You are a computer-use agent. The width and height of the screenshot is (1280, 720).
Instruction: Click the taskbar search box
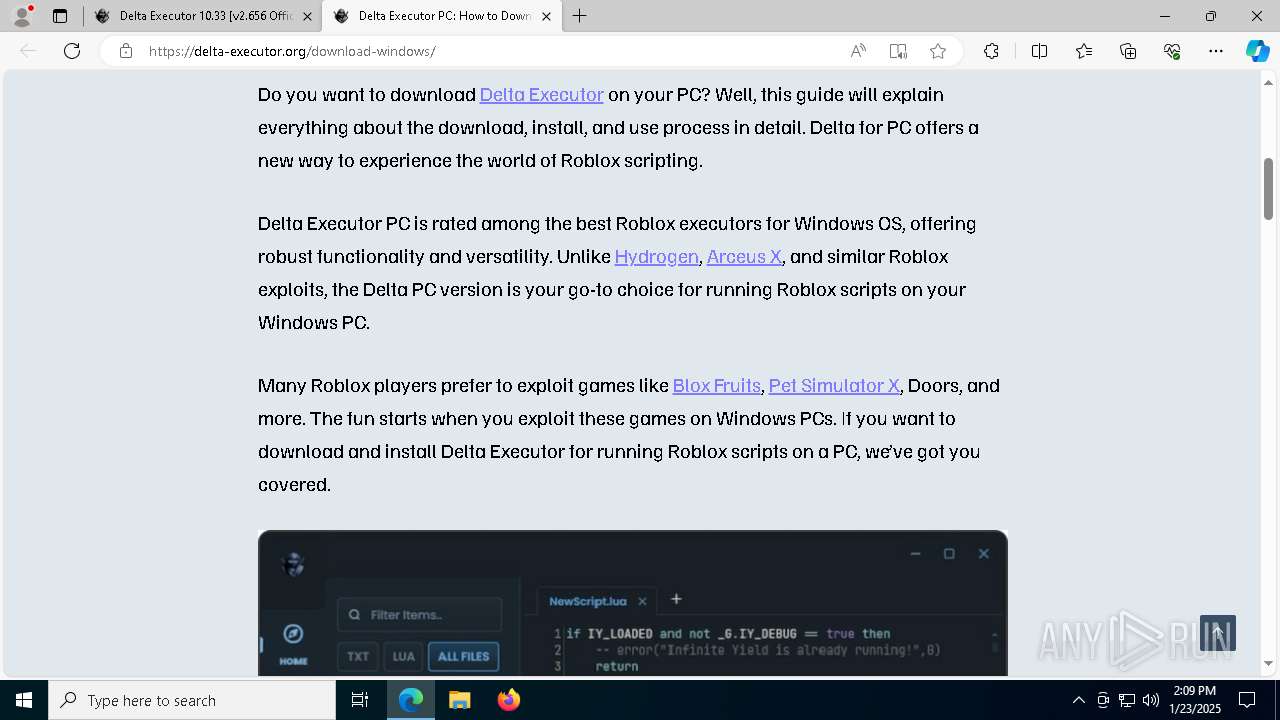pyautogui.click(x=192, y=700)
